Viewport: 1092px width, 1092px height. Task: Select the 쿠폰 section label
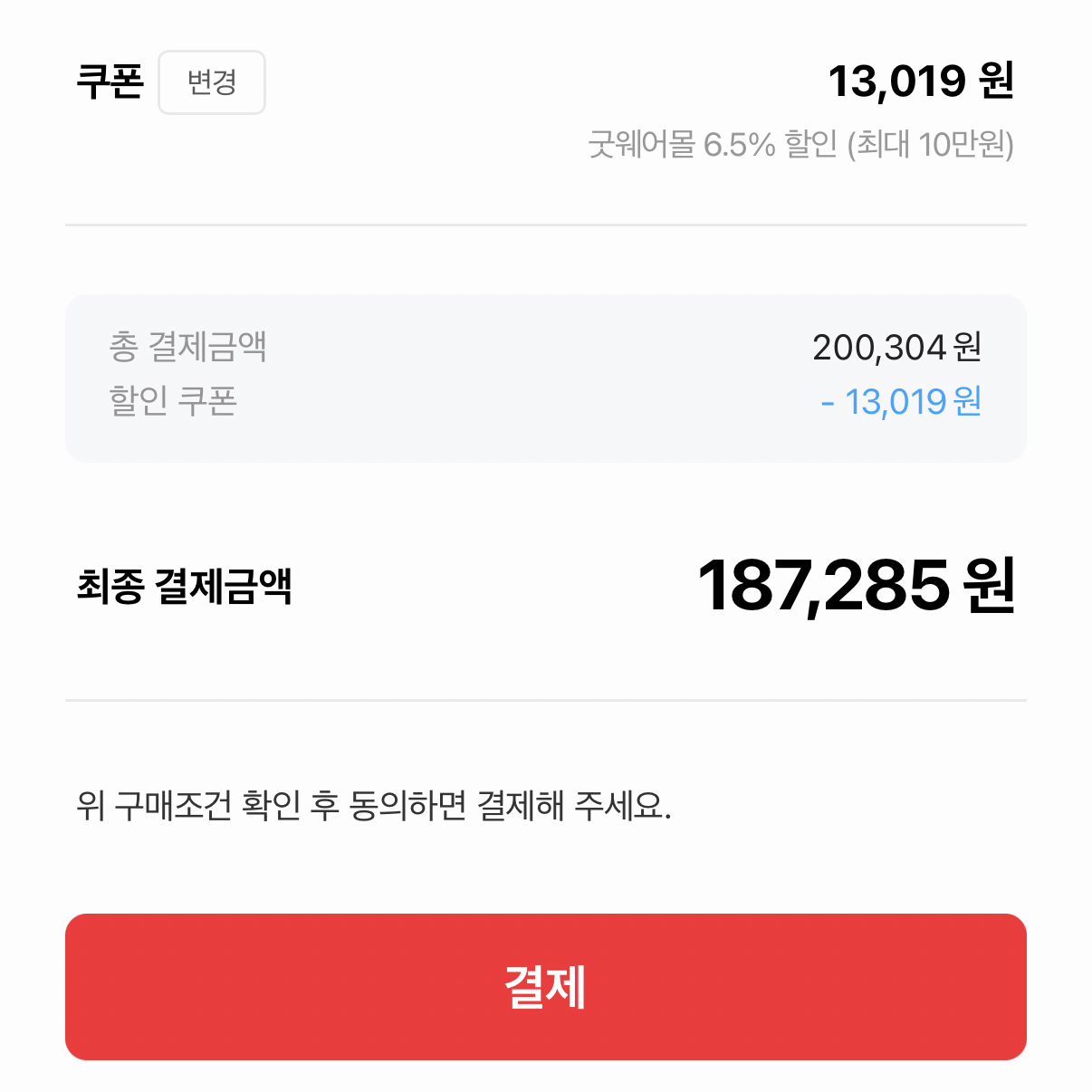(110, 81)
